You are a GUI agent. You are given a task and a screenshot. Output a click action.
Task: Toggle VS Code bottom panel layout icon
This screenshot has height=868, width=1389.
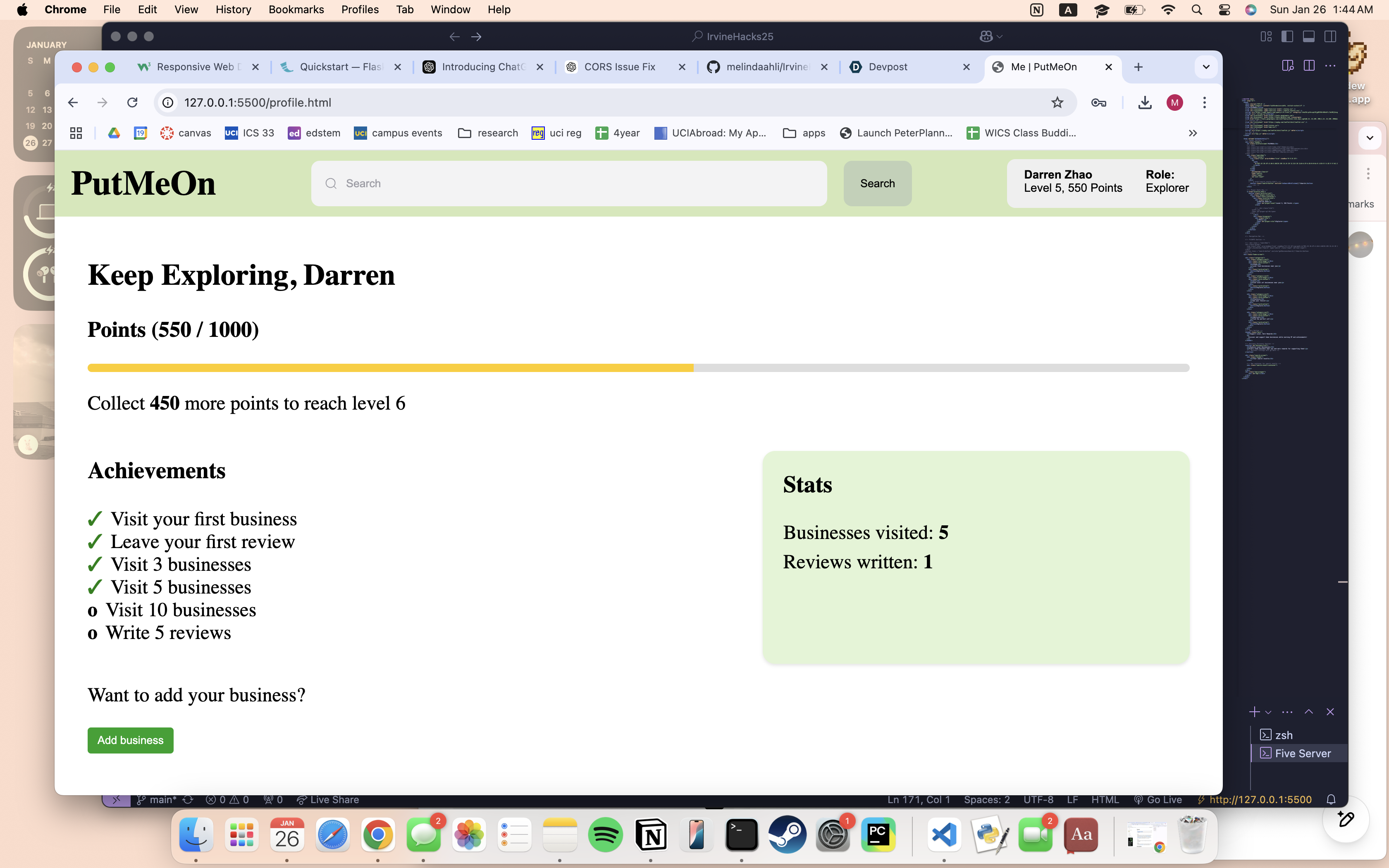[x=1309, y=36]
